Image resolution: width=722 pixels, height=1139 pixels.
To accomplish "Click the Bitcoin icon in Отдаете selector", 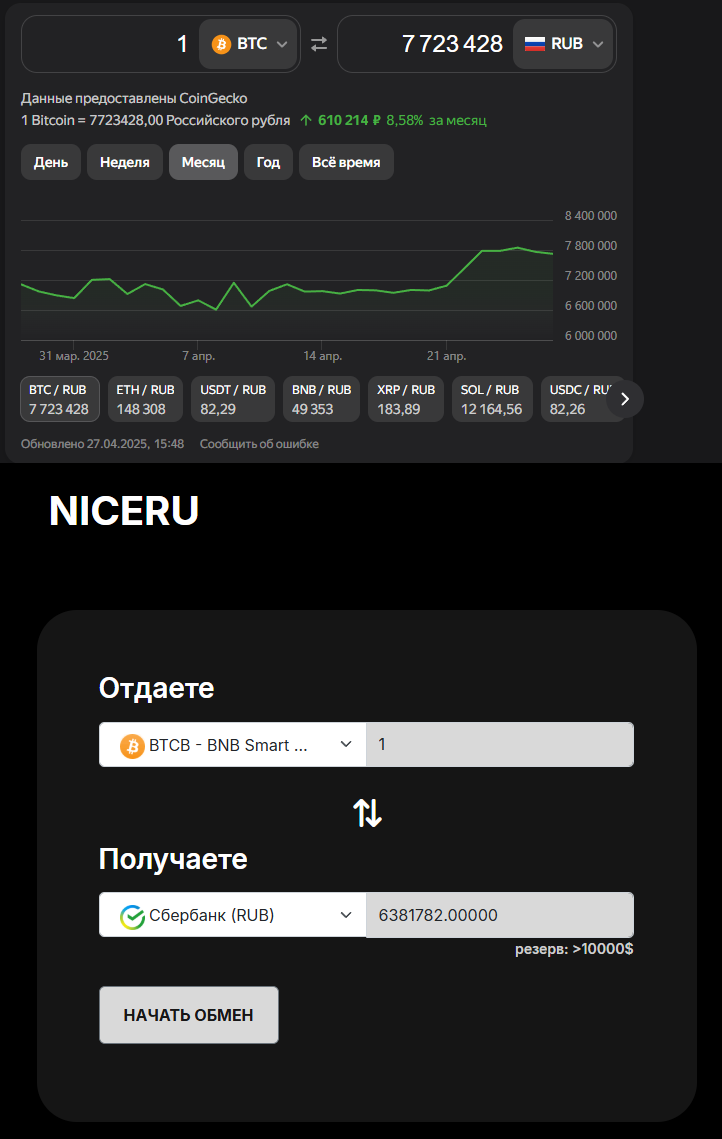I will click(132, 746).
